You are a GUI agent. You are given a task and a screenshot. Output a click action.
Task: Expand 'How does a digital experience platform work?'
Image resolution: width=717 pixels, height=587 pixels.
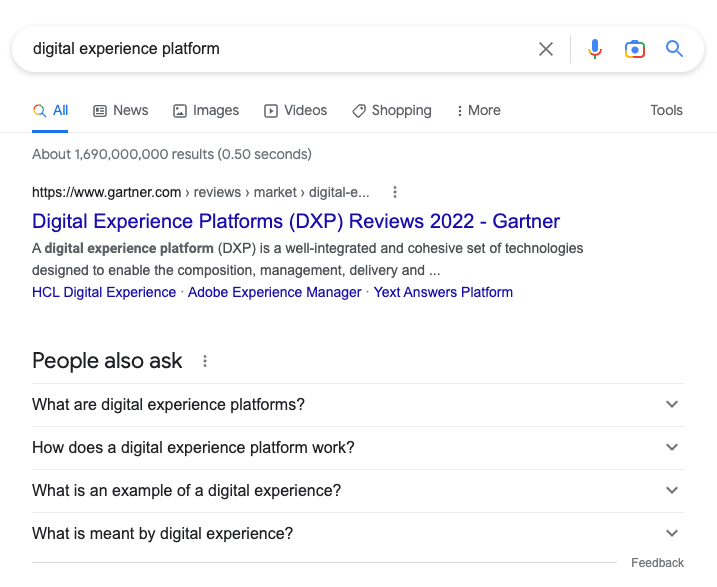point(358,448)
